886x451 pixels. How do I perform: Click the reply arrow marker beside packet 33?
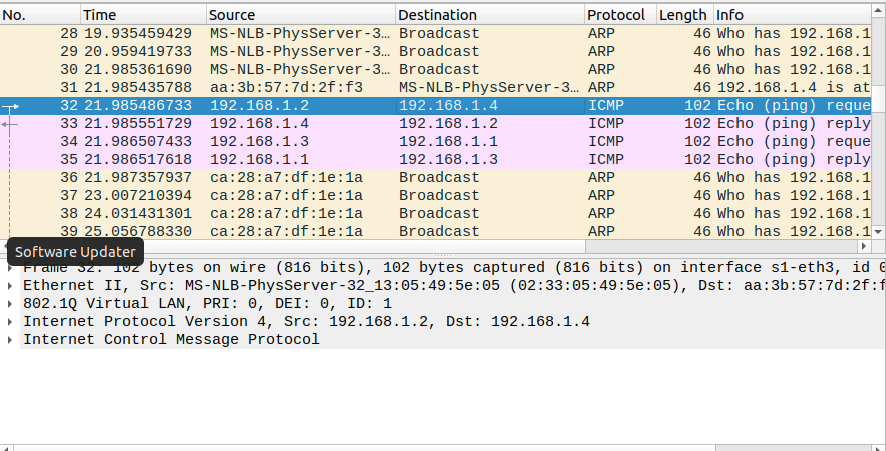coord(10,123)
